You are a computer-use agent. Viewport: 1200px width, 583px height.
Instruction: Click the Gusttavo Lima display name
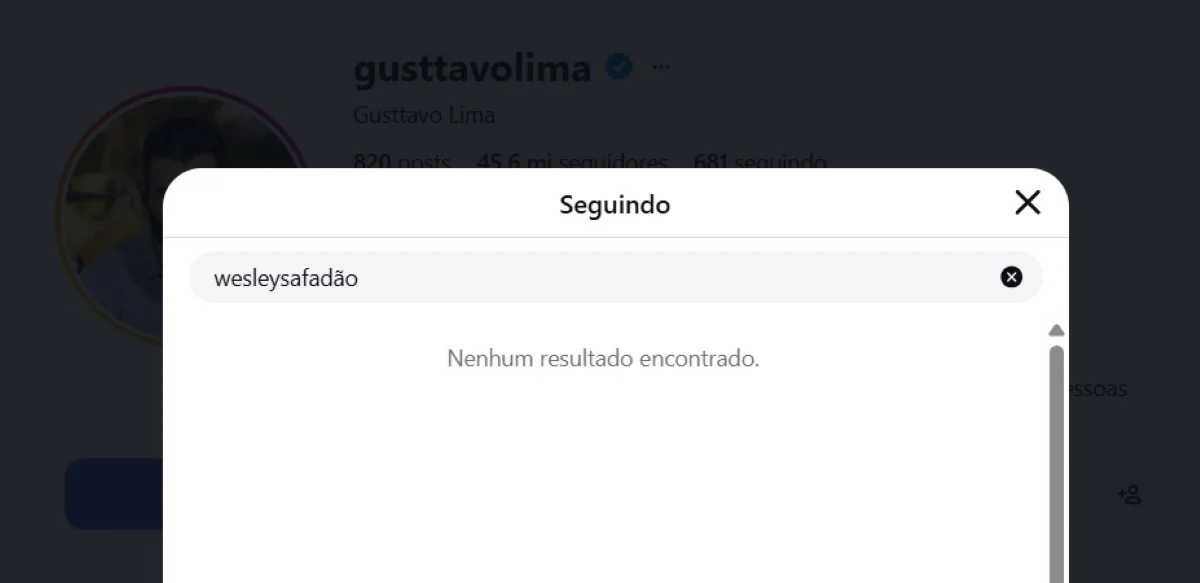(x=424, y=115)
